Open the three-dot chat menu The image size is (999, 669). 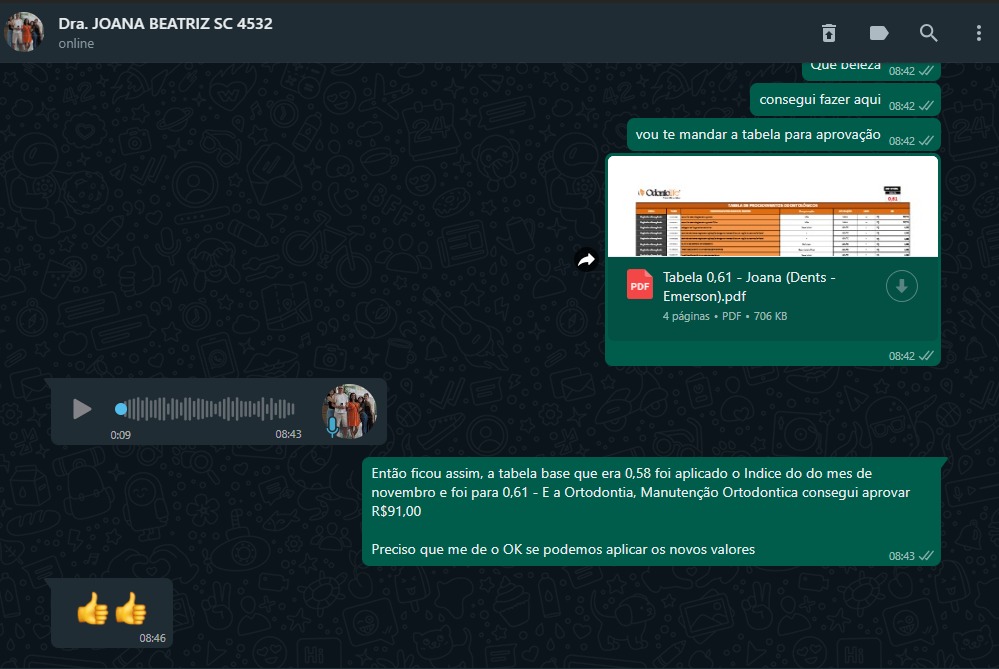click(979, 32)
